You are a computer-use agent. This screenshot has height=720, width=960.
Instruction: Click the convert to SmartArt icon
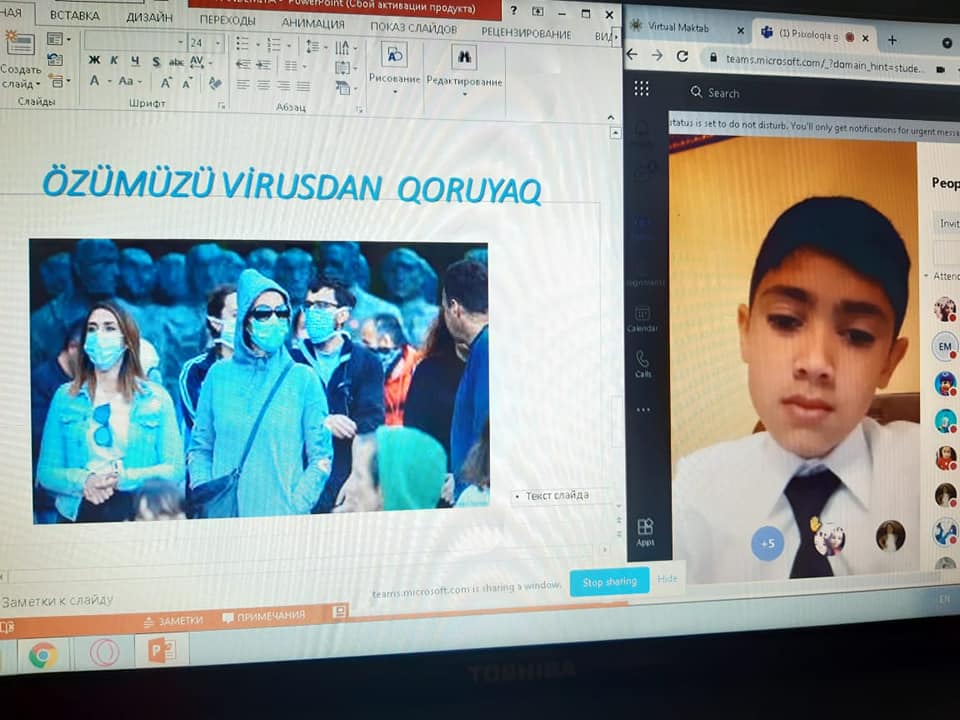click(x=346, y=89)
